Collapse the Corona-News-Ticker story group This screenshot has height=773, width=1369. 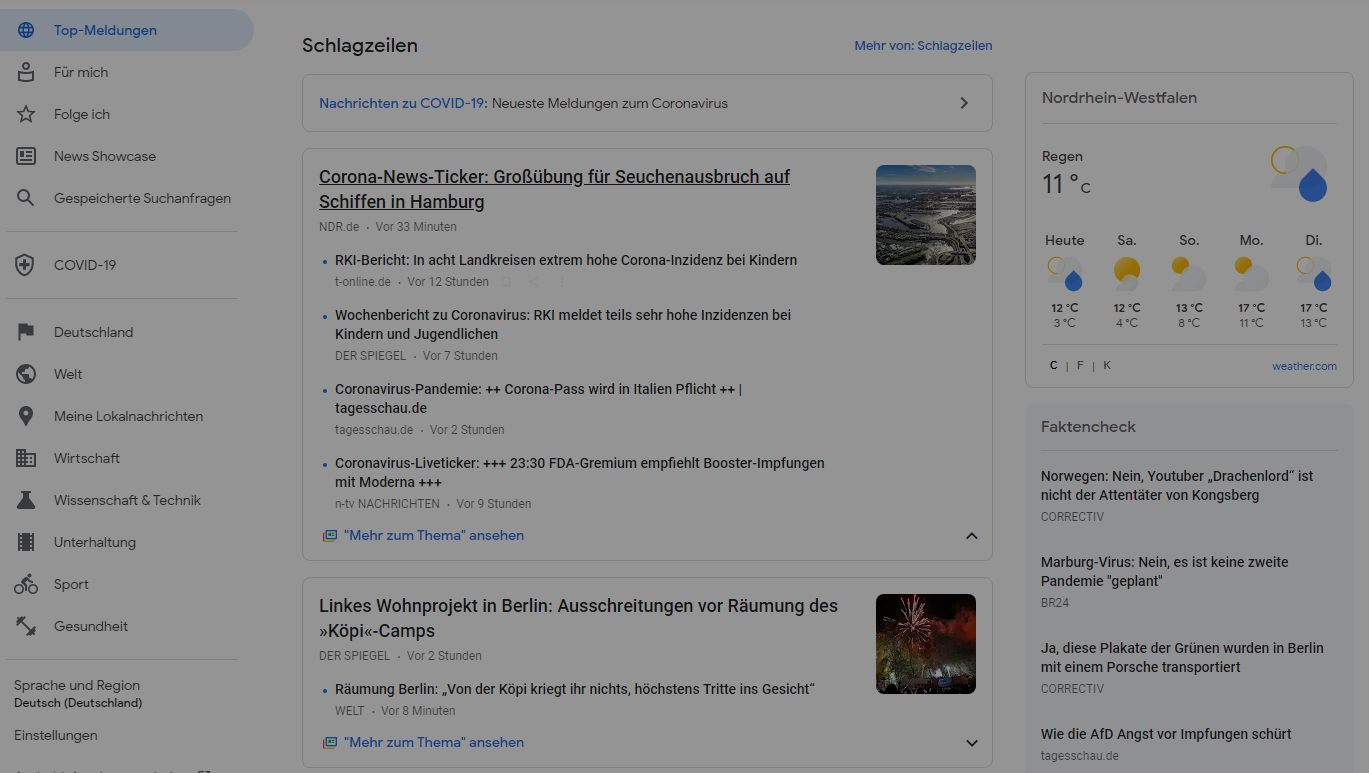(x=971, y=536)
